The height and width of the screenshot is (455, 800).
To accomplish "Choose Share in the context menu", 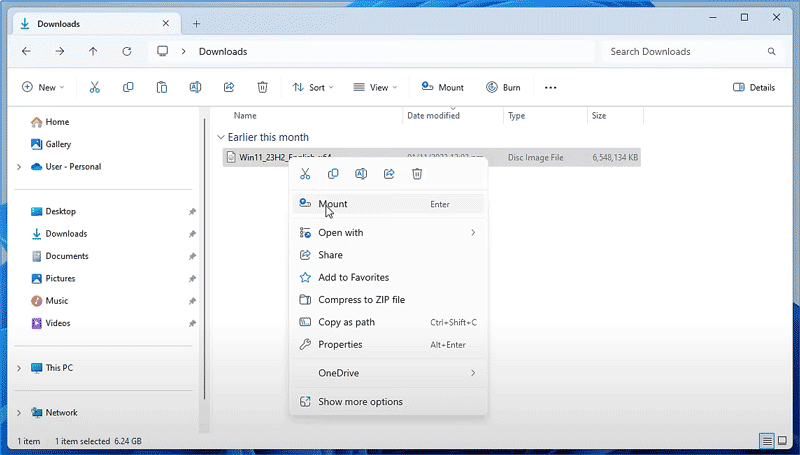I will 388,255.
